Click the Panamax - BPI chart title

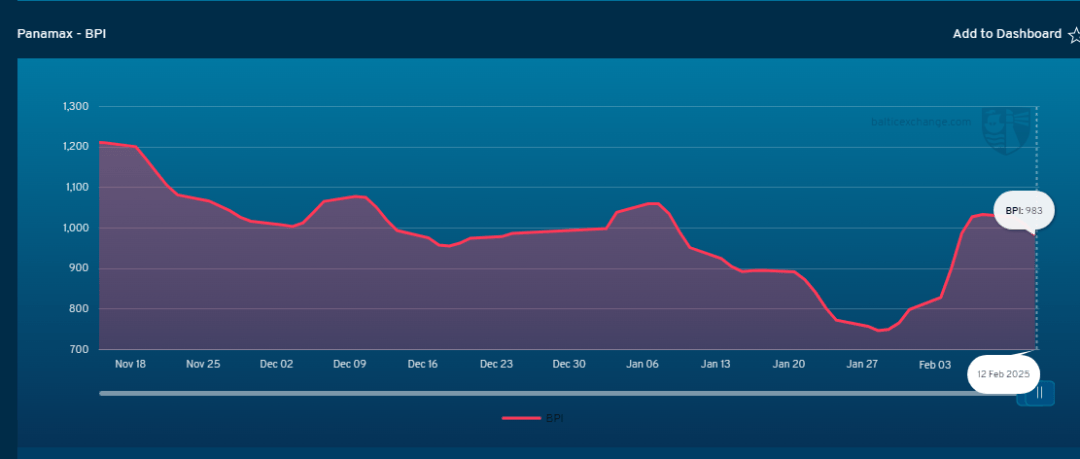coord(61,34)
